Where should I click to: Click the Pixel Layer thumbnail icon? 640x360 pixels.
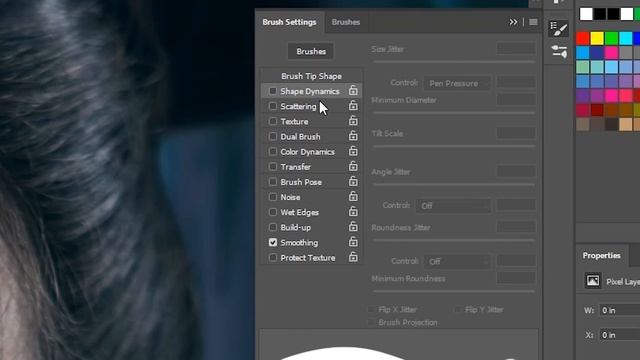tap(593, 281)
